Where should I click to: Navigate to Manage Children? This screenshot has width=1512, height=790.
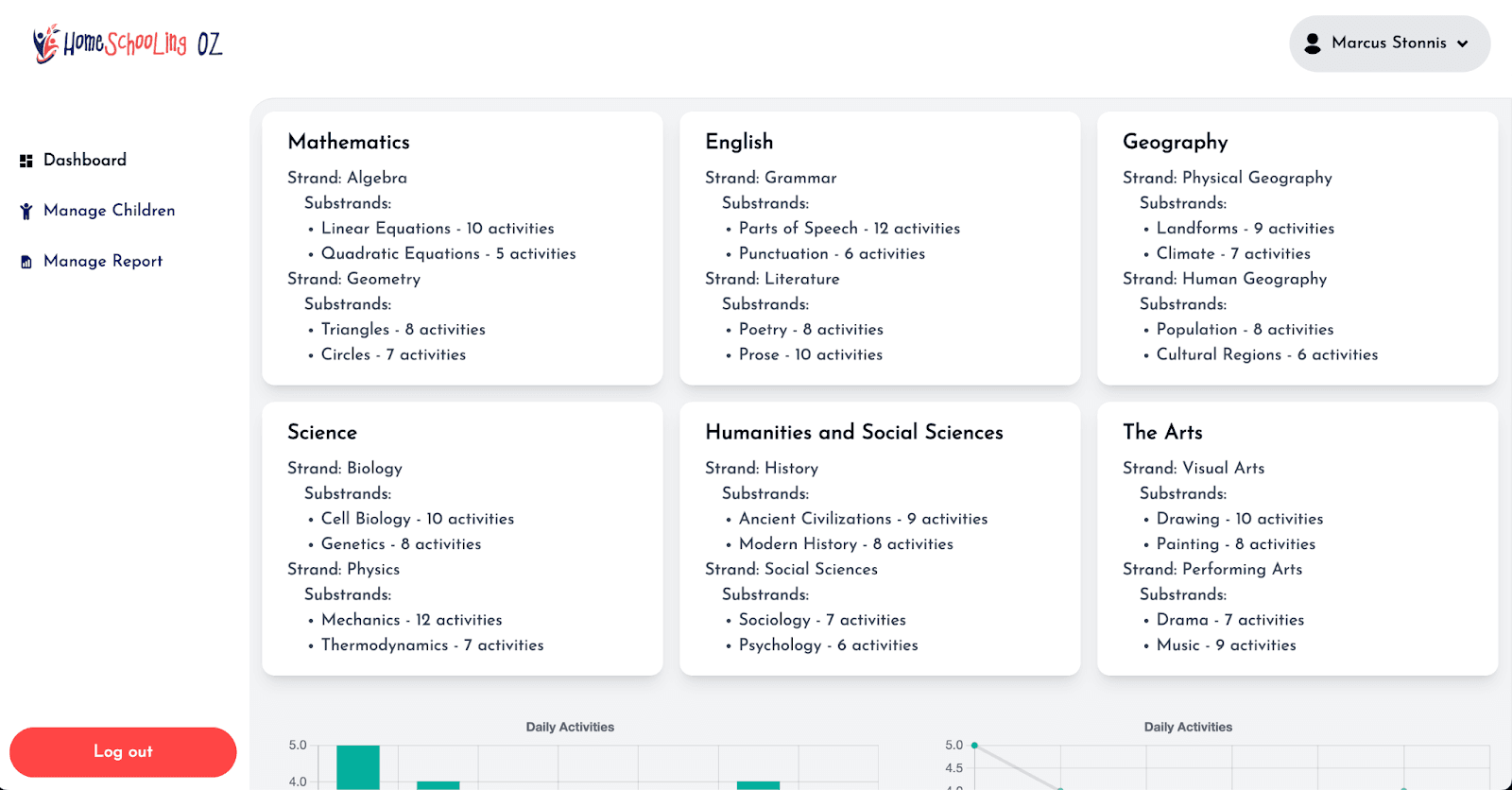pyautogui.click(x=109, y=210)
